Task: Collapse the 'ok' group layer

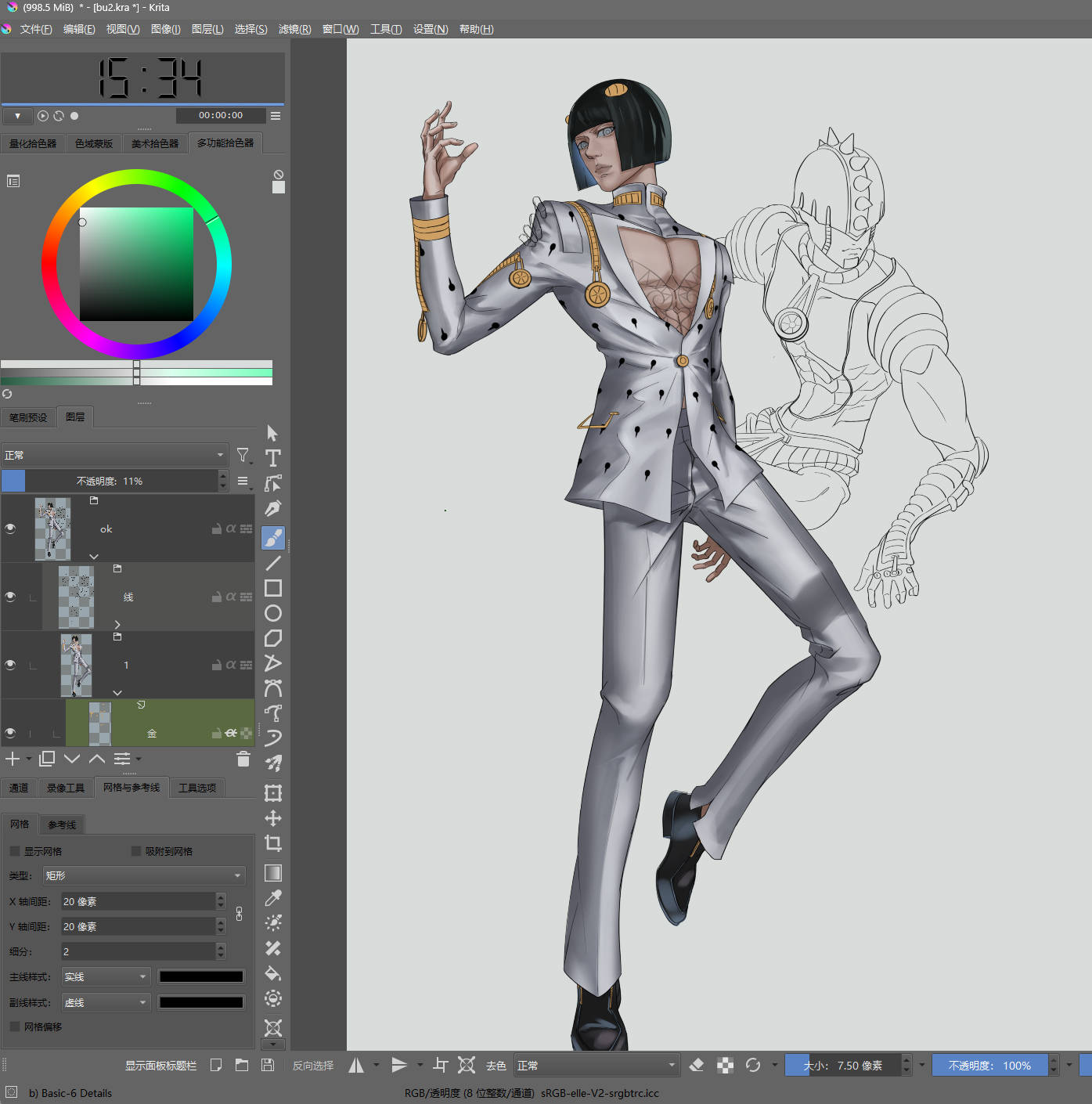Action: click(94, 556)
